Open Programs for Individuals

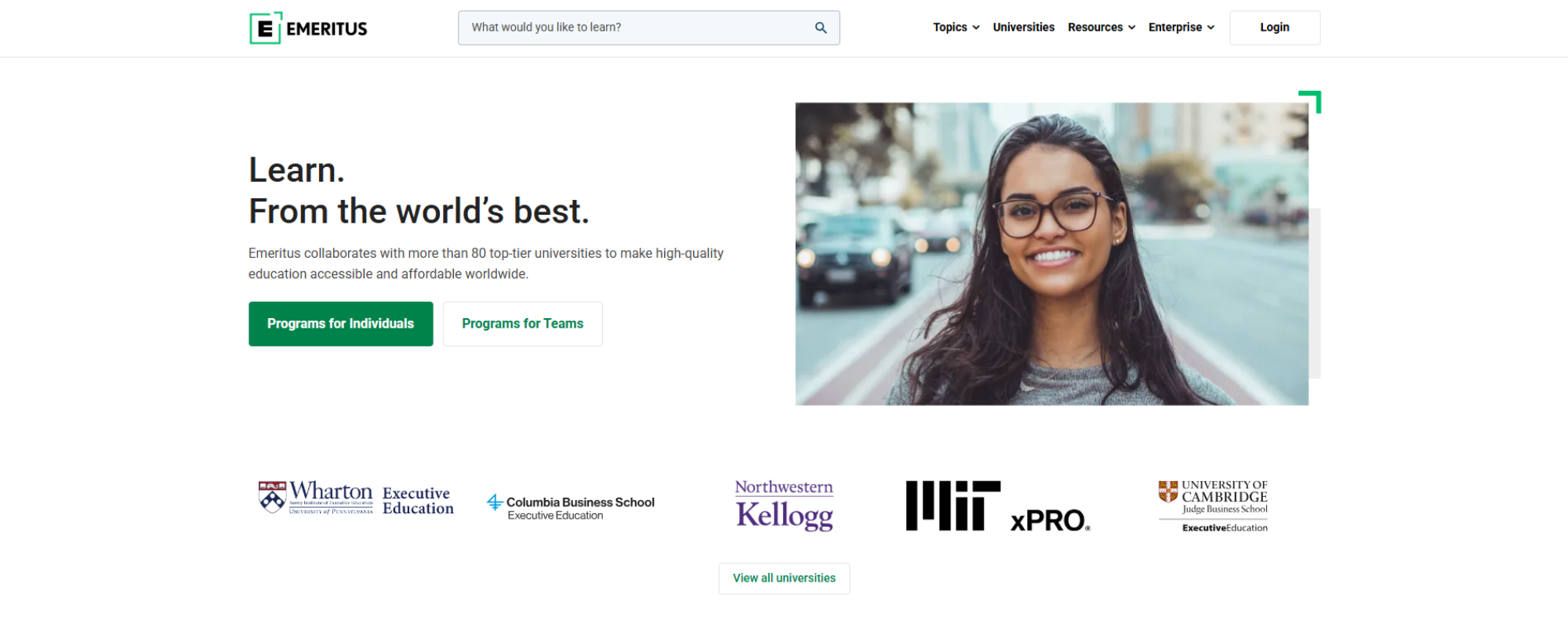pyautogui.click(x=340, y=324)
